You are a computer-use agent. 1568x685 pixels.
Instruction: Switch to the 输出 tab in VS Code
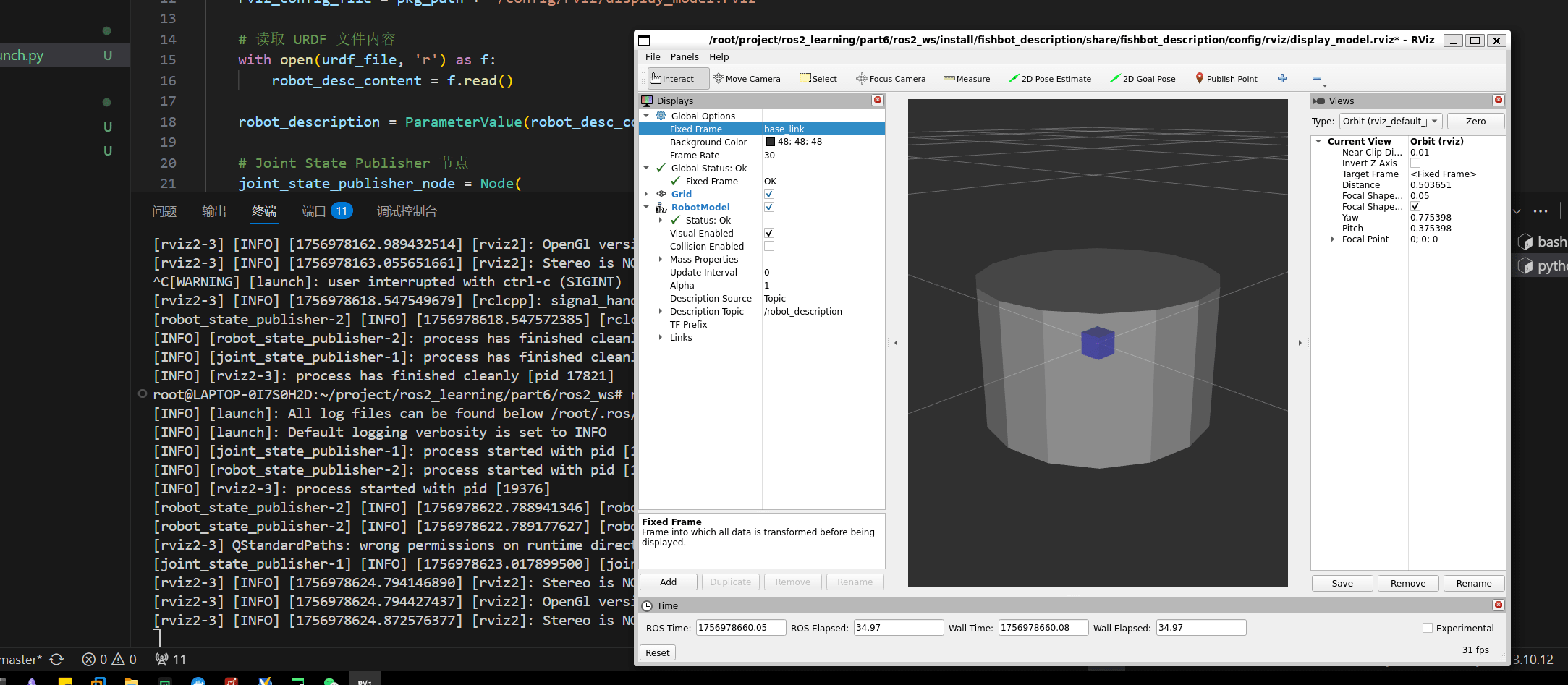(x=214, y=211)
